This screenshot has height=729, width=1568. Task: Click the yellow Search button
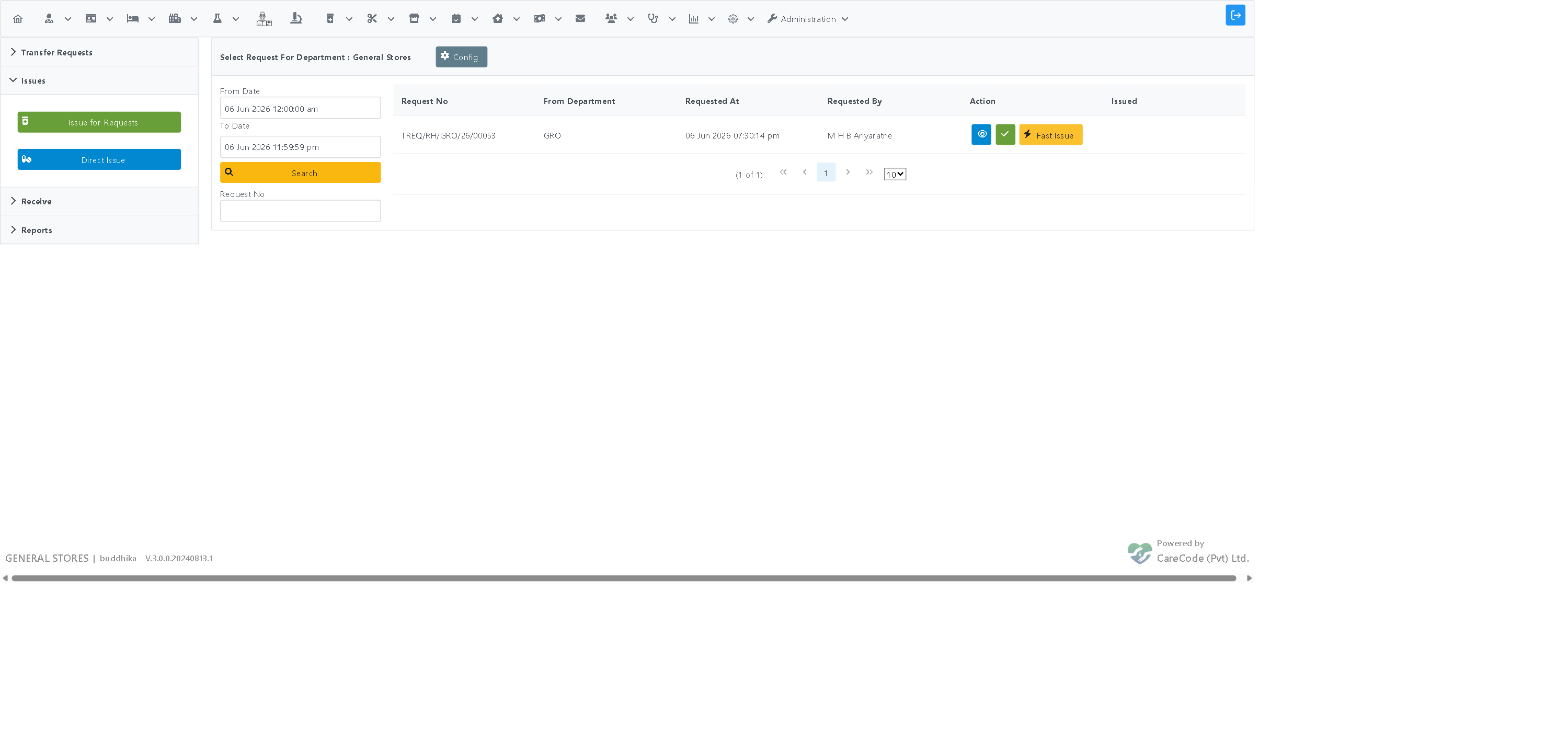click(x=300, y=172)
